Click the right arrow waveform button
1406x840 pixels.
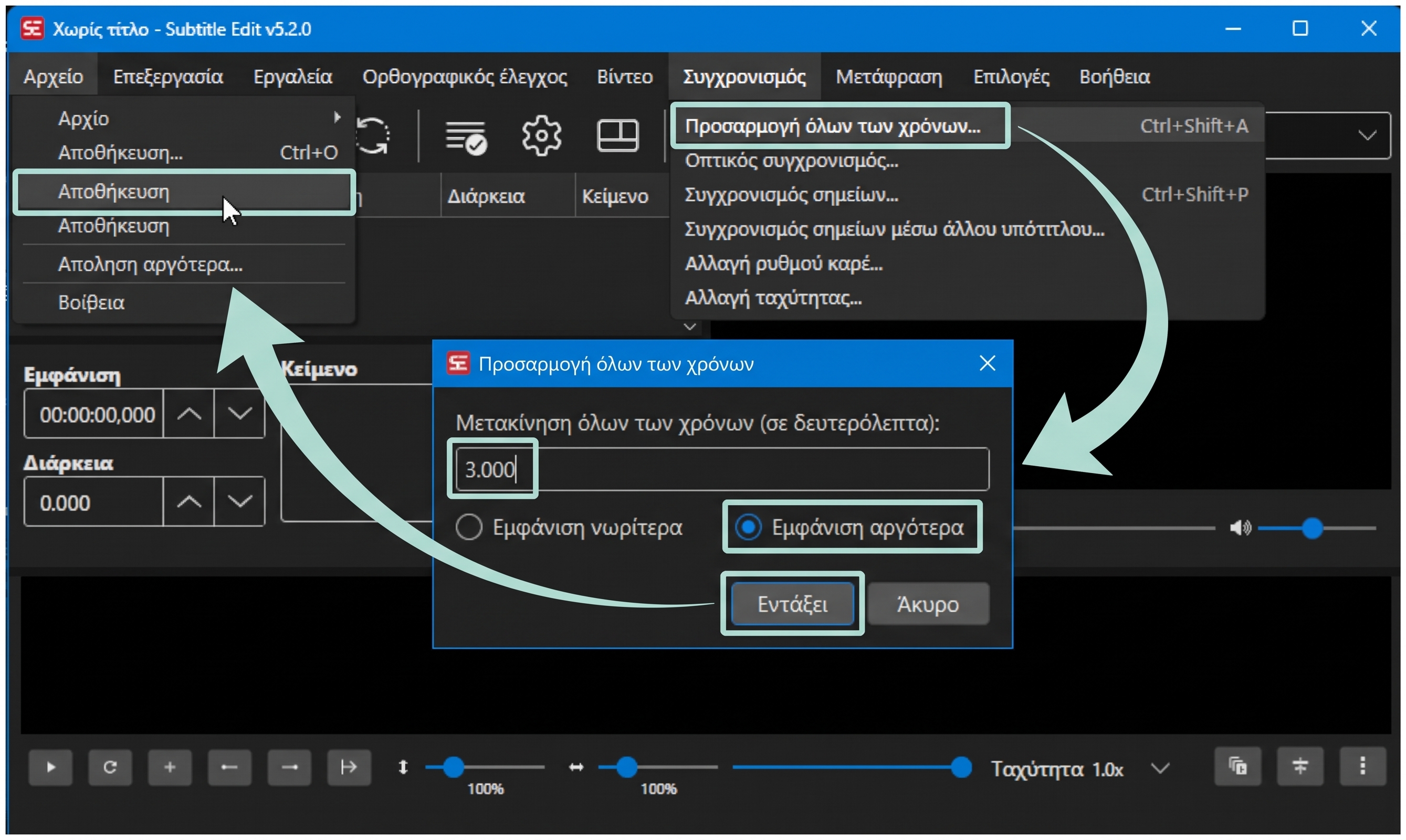(x=289, y=768)
